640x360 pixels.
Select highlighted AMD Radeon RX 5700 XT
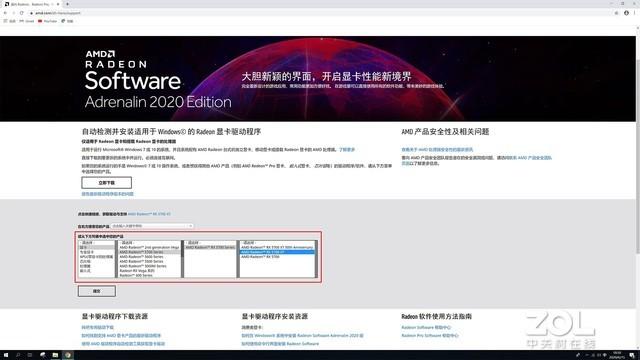(x=277, y=252)
